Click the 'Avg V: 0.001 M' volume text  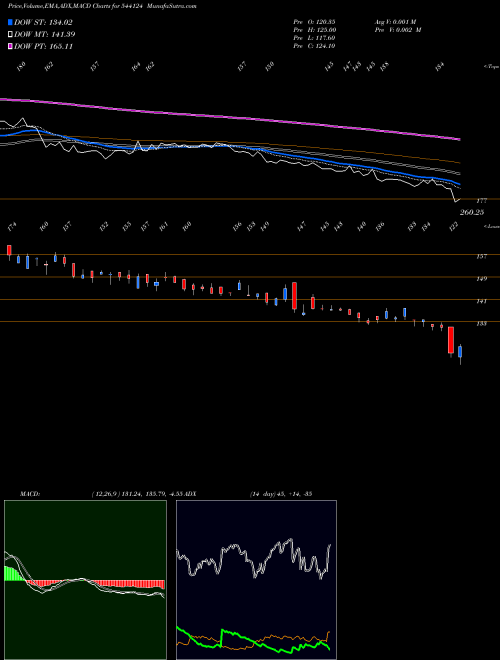click(x=395, y=22)
